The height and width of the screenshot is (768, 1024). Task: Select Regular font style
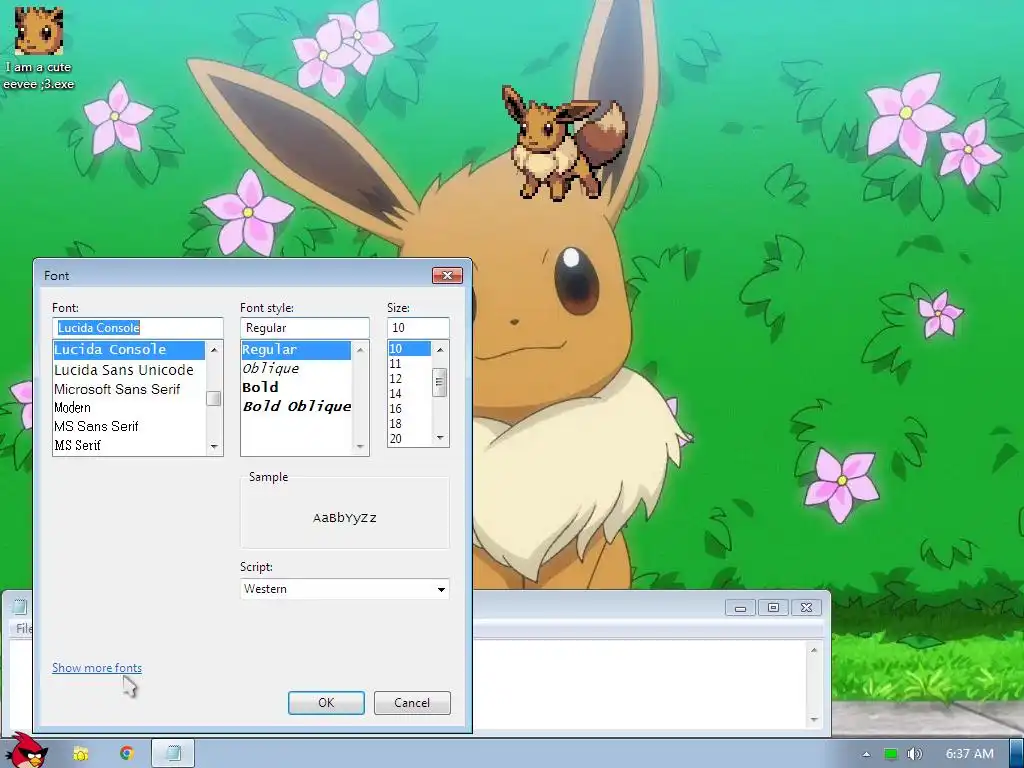[x=296, y=349]
